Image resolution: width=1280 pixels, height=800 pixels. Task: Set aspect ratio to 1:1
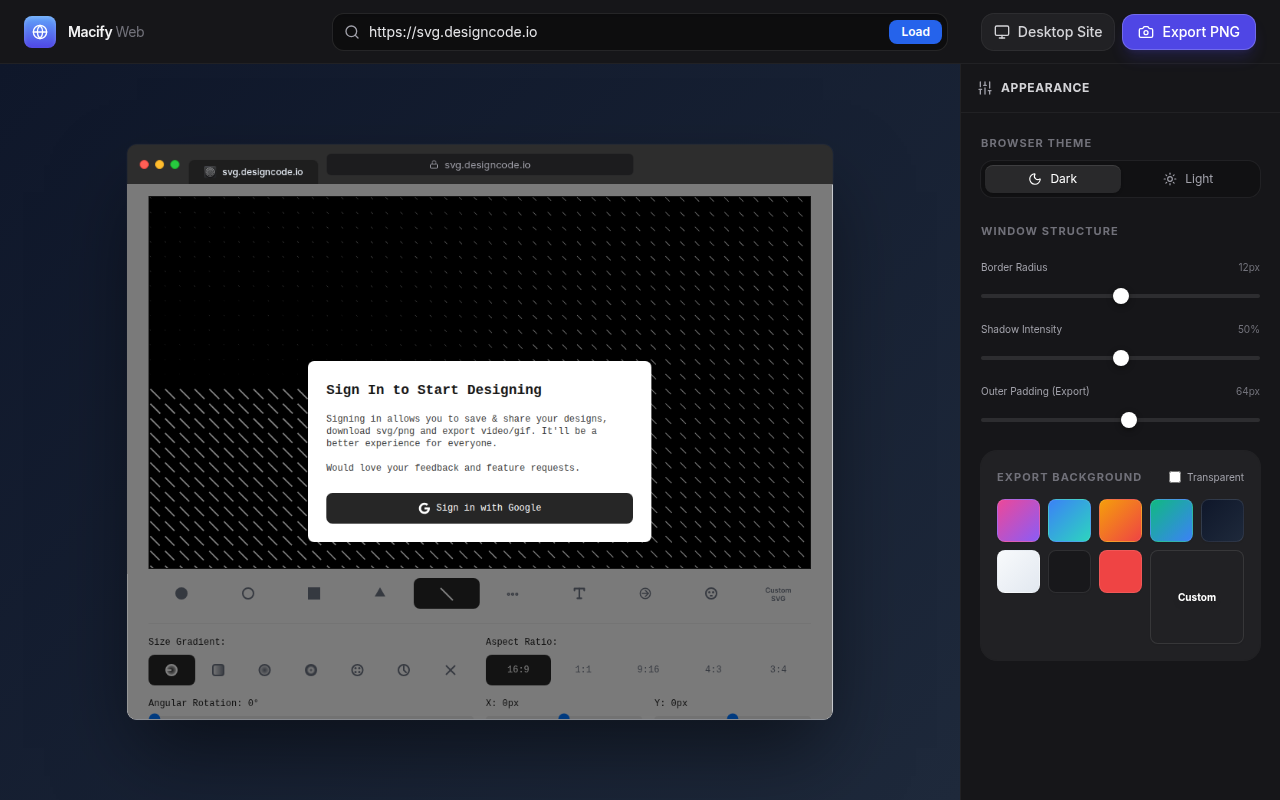583,669
